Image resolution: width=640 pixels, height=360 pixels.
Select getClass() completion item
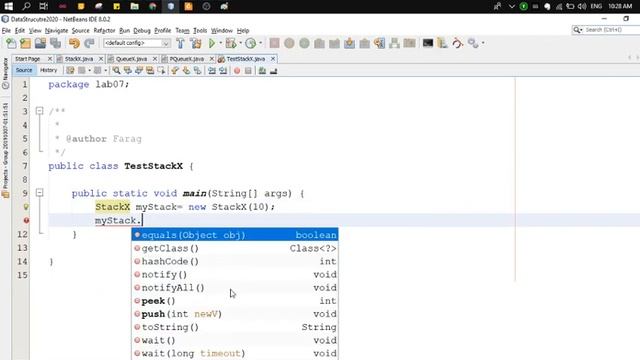point(235,248)
